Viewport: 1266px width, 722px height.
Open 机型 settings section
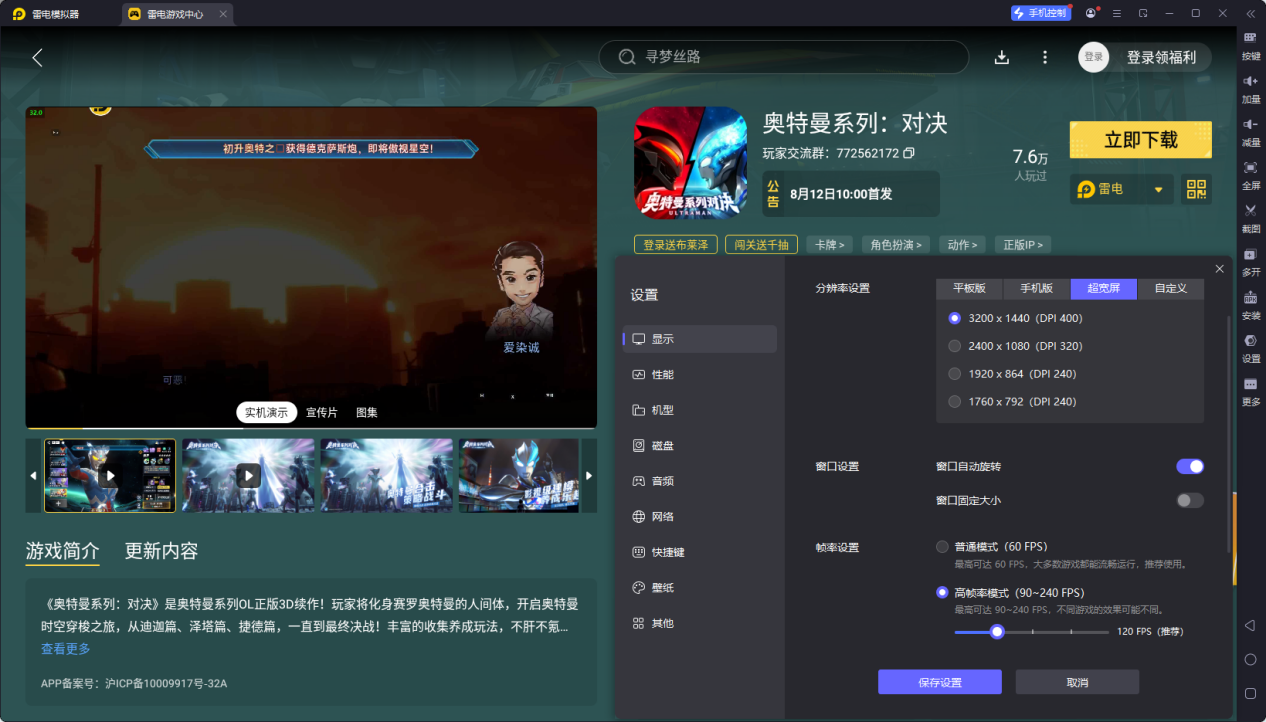[699, 410]
